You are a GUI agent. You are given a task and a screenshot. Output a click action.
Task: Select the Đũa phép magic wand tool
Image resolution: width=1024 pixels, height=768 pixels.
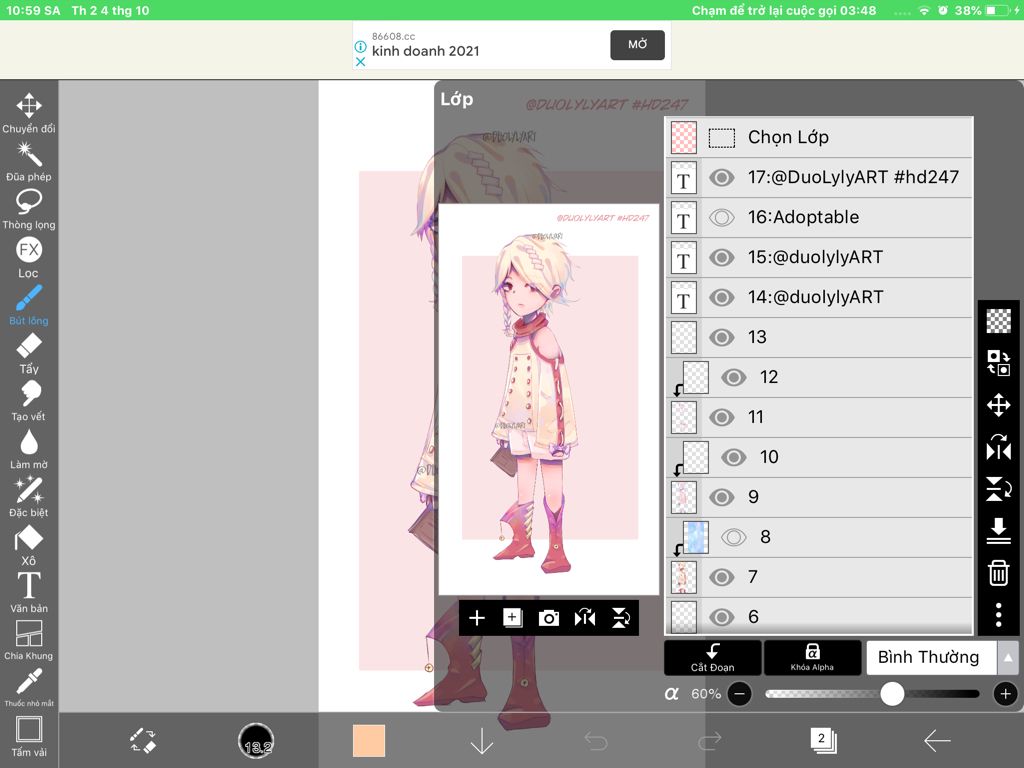[x=29, y=161]
